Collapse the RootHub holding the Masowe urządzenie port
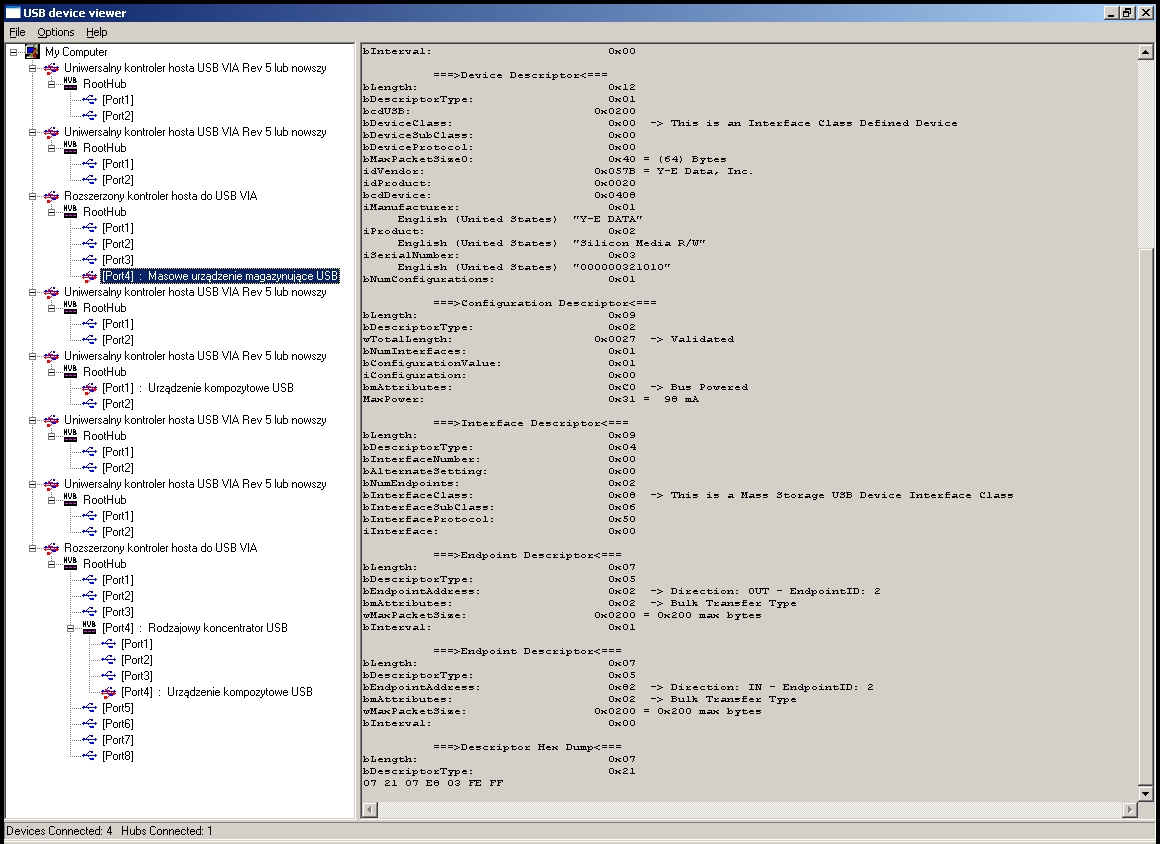1160x844 pixels. pos(52,212)
